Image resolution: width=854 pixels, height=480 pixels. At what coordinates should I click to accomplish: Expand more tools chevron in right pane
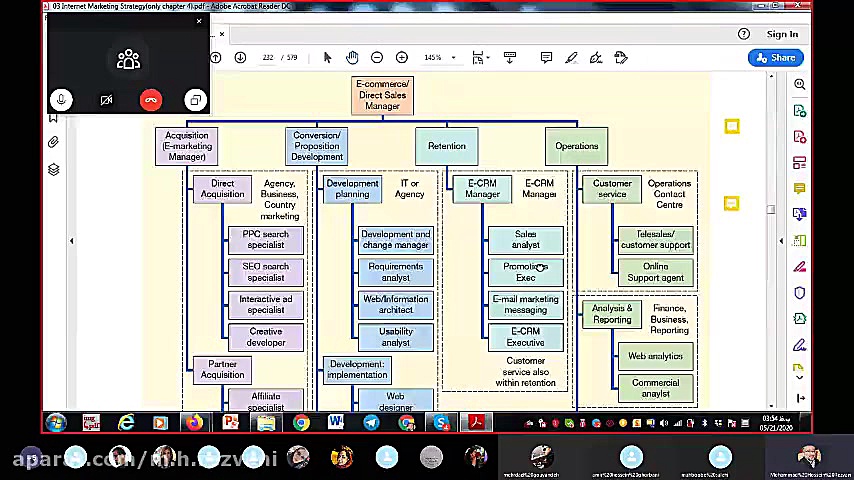(800, 378)
